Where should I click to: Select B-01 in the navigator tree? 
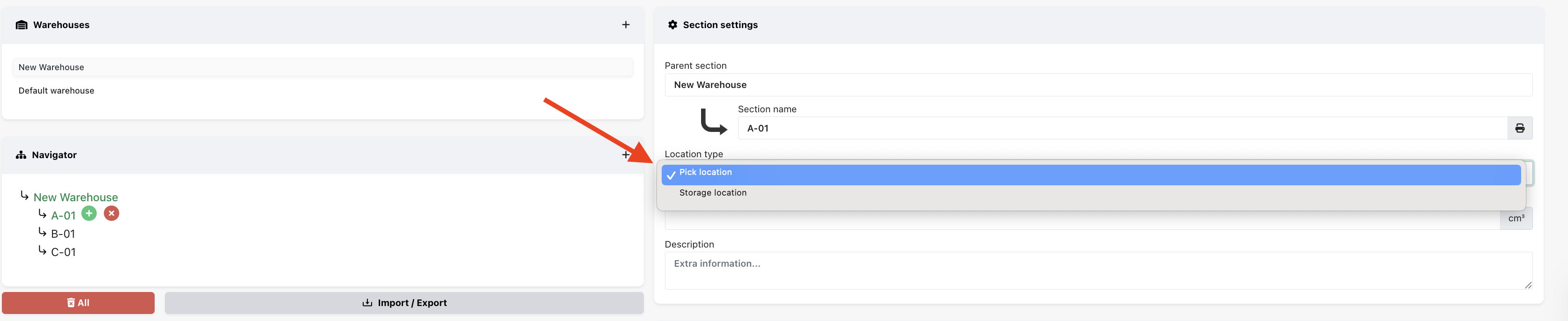[63, 234]
